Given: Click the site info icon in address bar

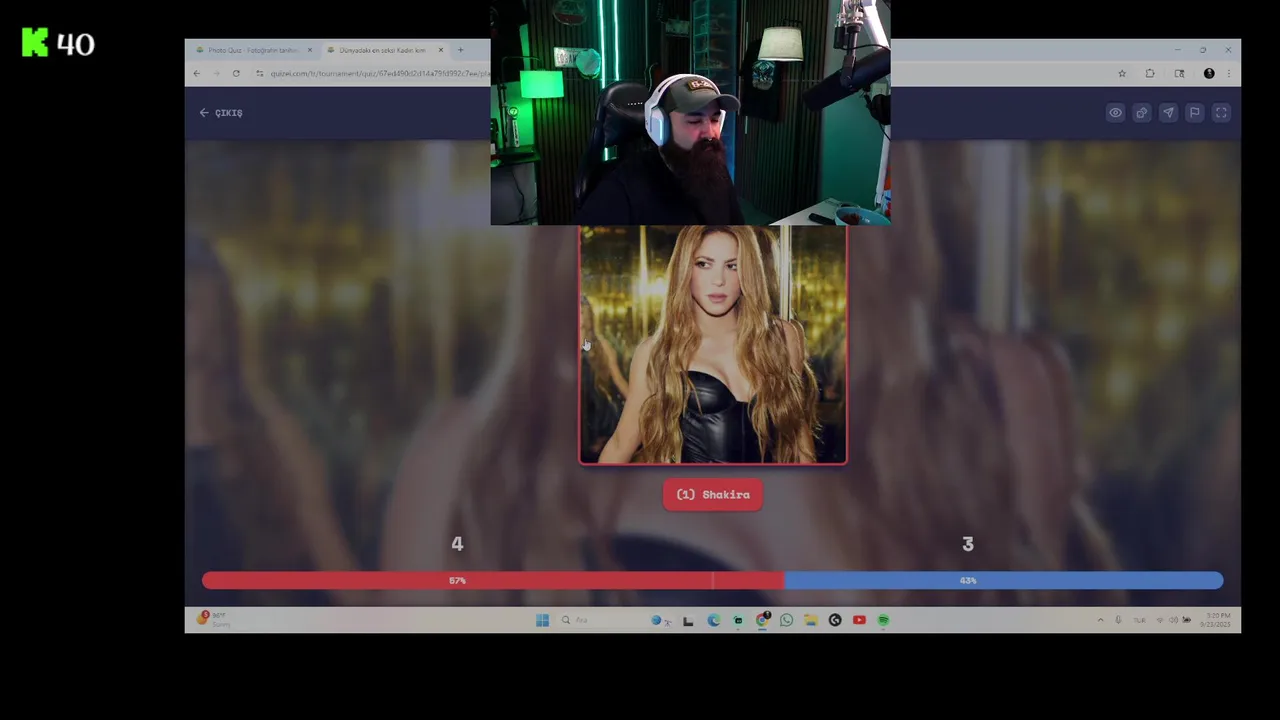Looking at the screenshot, I should point(259,73).
